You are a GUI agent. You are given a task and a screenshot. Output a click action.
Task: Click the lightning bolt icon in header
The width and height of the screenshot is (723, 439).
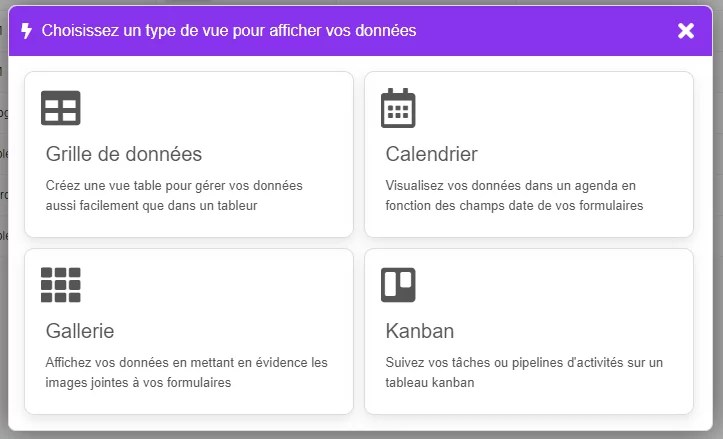(26, 31)
